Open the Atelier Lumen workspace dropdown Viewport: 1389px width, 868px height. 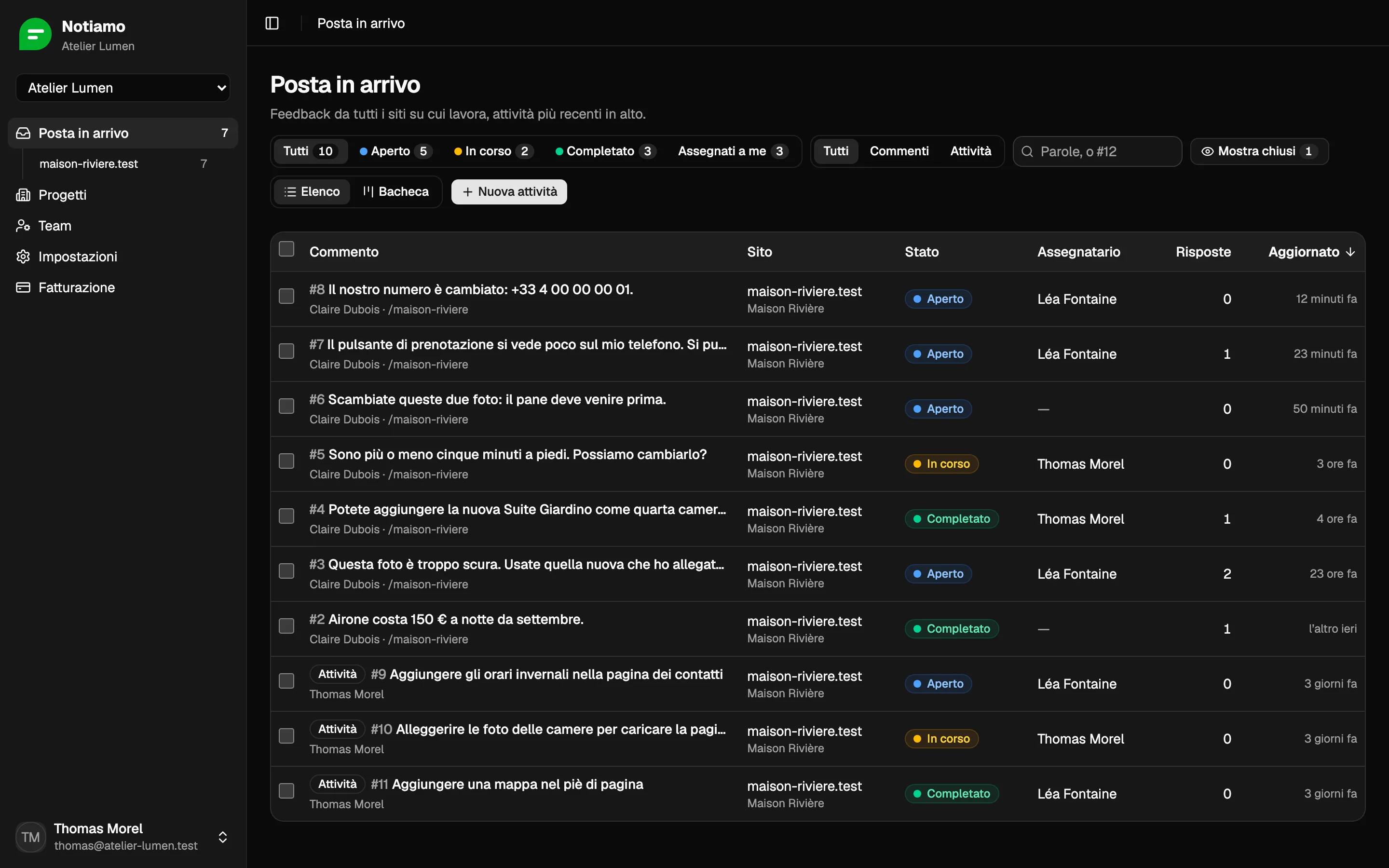(x=123, y=88)
